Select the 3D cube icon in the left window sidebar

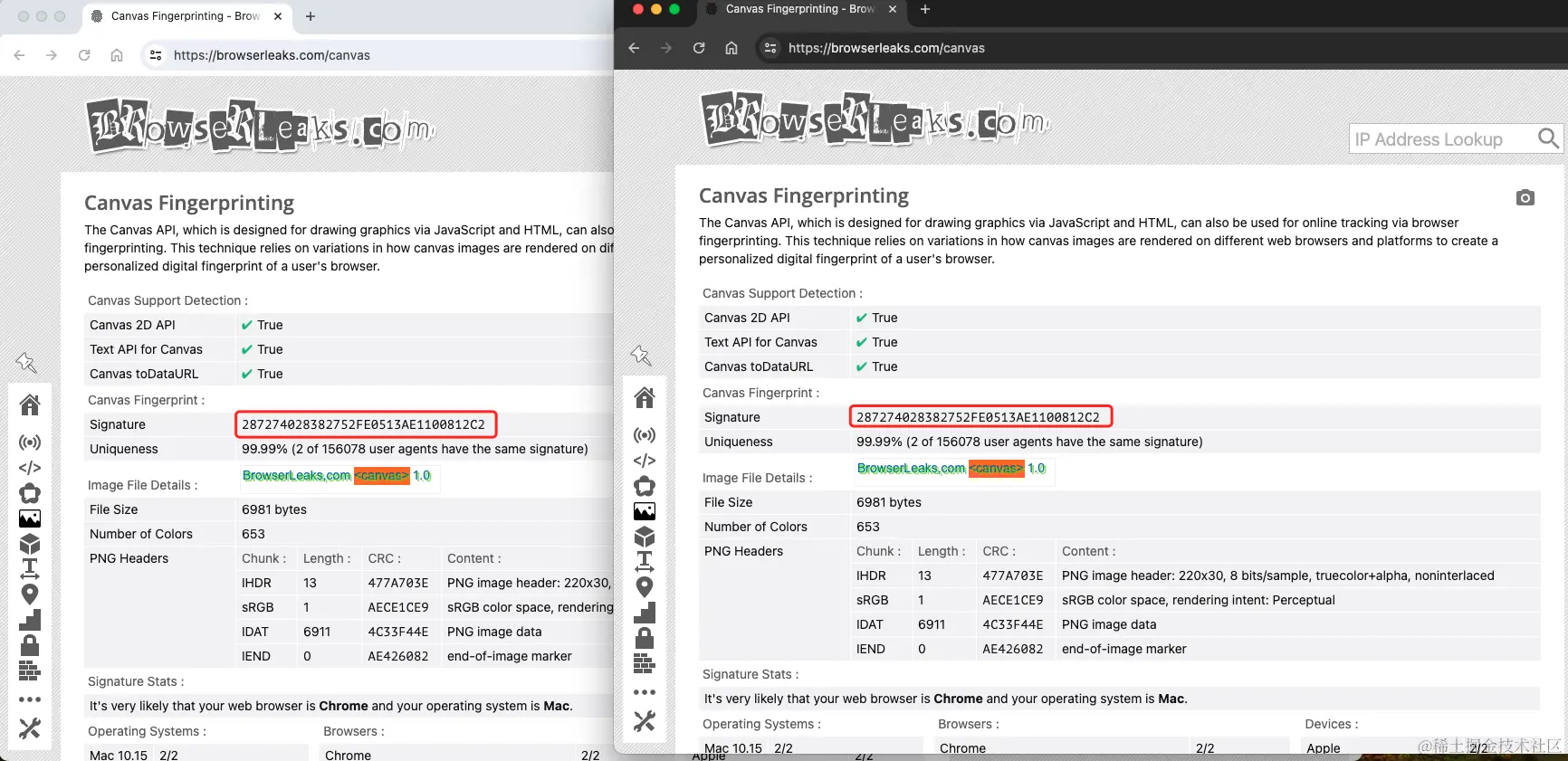tap(30, 544)
